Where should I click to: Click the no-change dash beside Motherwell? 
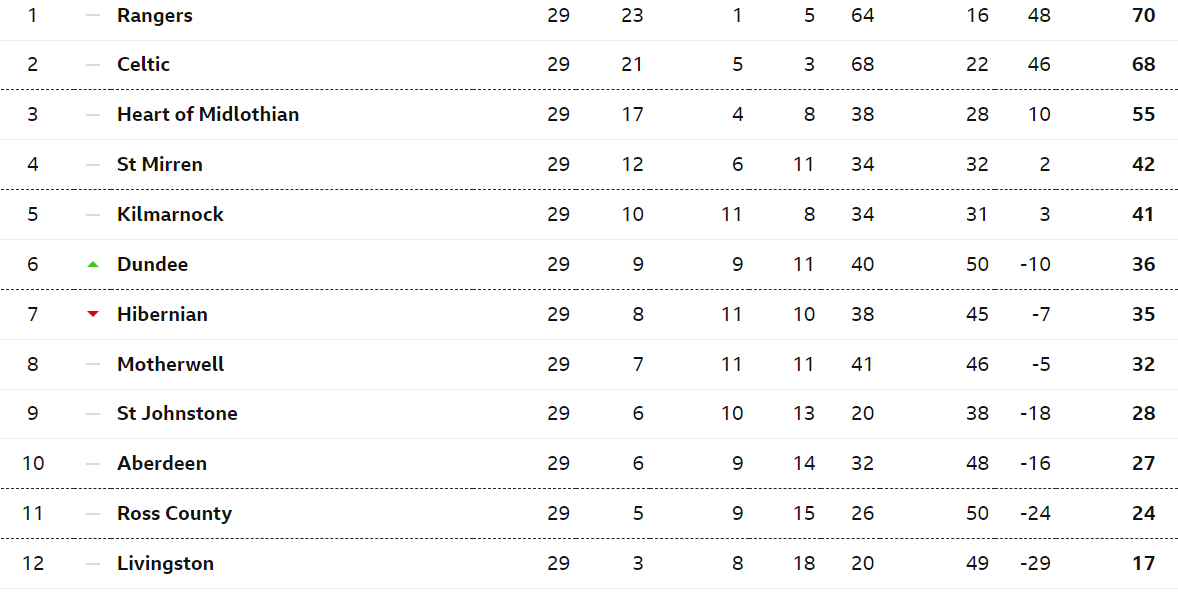pyautogui.click(x=93, y=364)
